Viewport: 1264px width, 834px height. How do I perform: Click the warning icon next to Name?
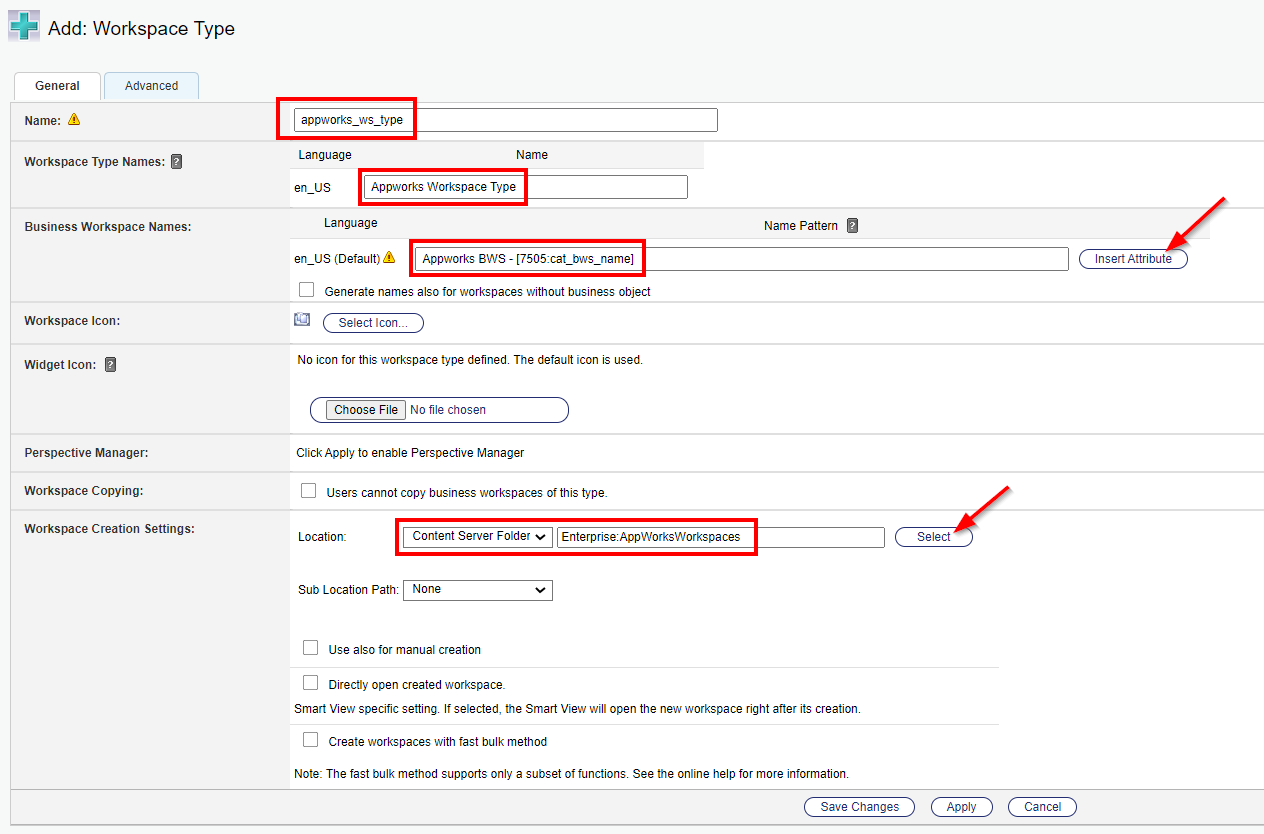point(74,120)
